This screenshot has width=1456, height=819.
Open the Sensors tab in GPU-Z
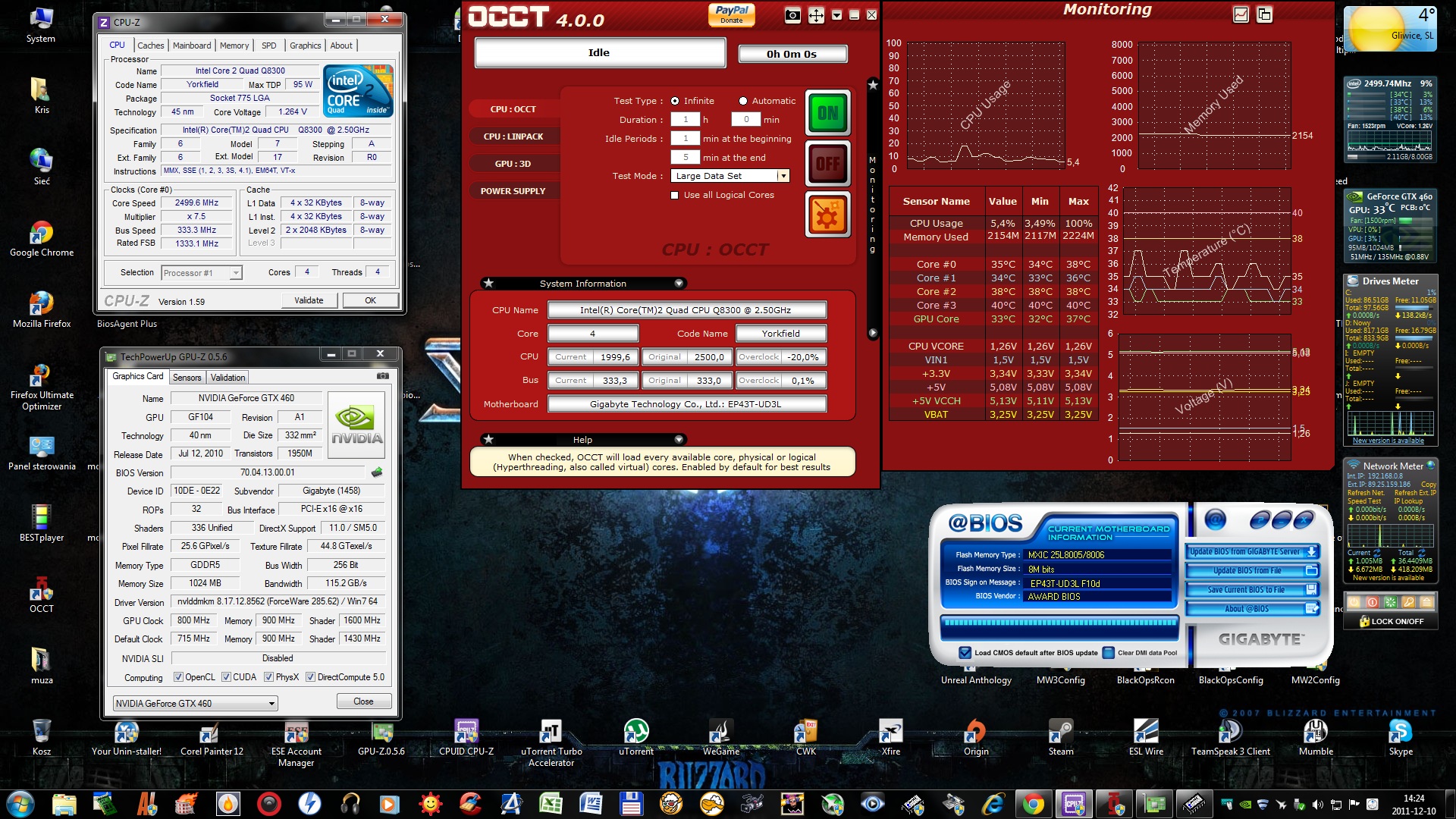[x=187, y=378]
